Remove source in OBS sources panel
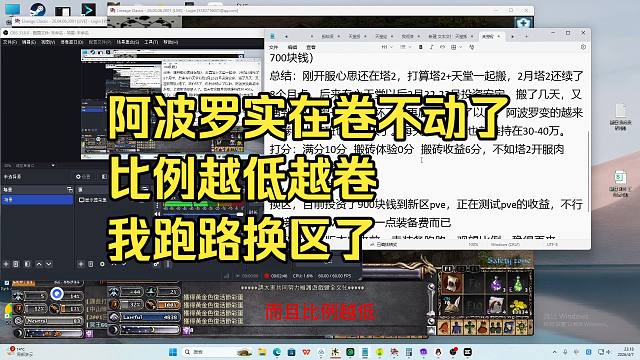640x360 pixels. (91, 264)
